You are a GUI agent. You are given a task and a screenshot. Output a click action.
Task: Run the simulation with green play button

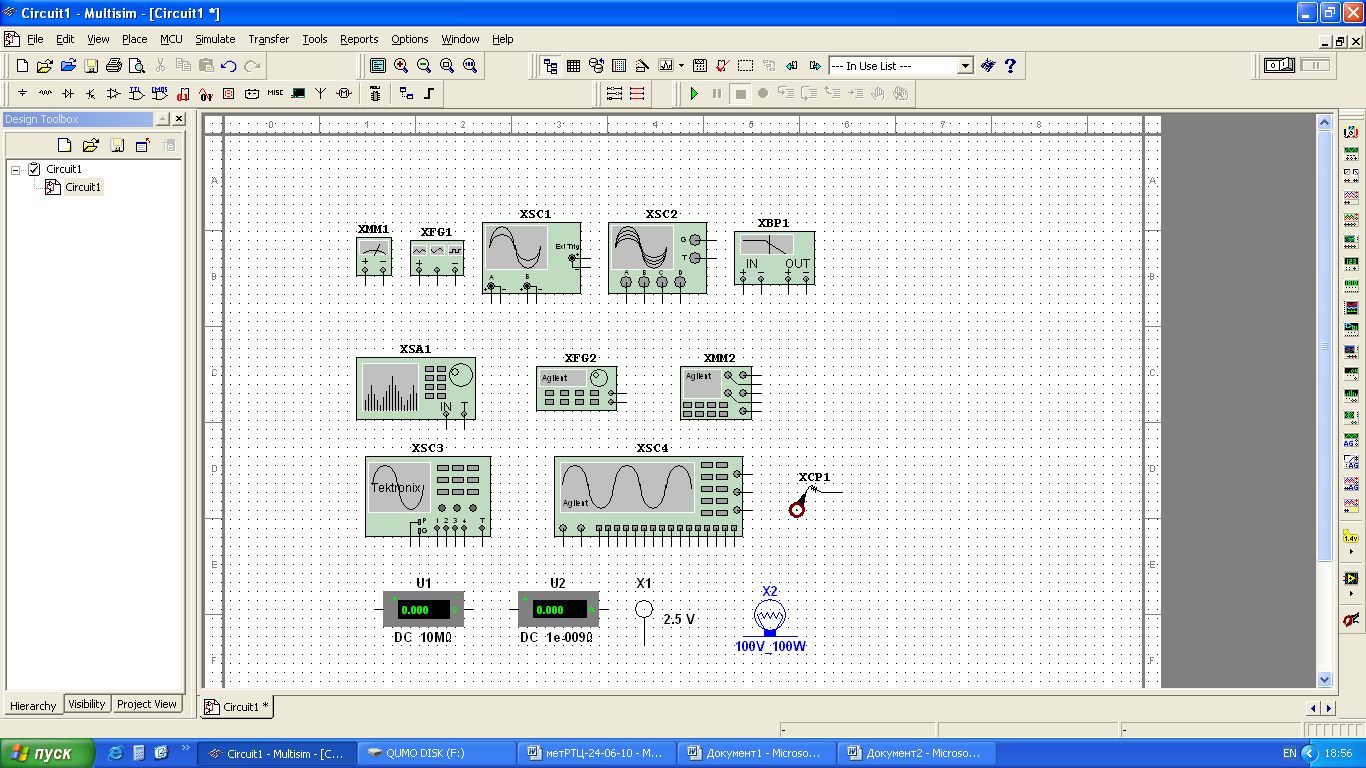coord(694,93)
